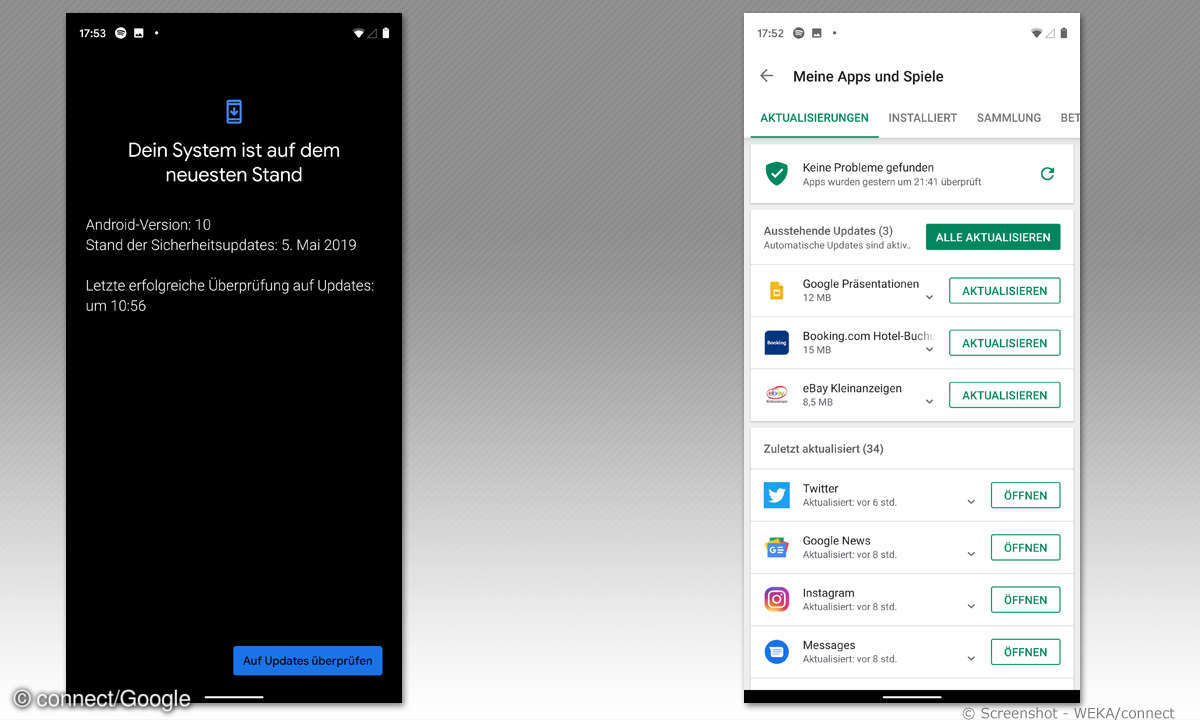
Task: Tap Stand der Sicherheitsupdates: 5. Mai 2019
Action: (221, 245)
